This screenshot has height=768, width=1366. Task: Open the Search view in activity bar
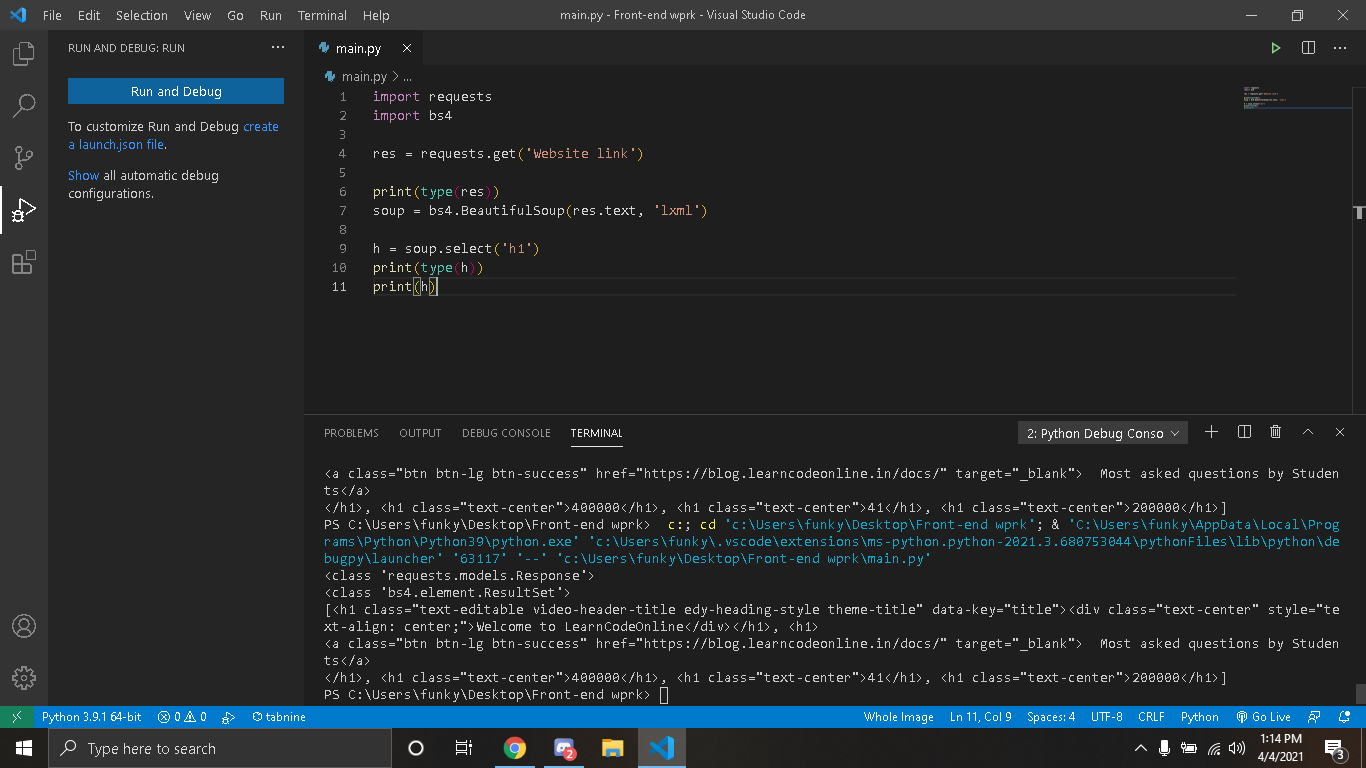(24, 106)
